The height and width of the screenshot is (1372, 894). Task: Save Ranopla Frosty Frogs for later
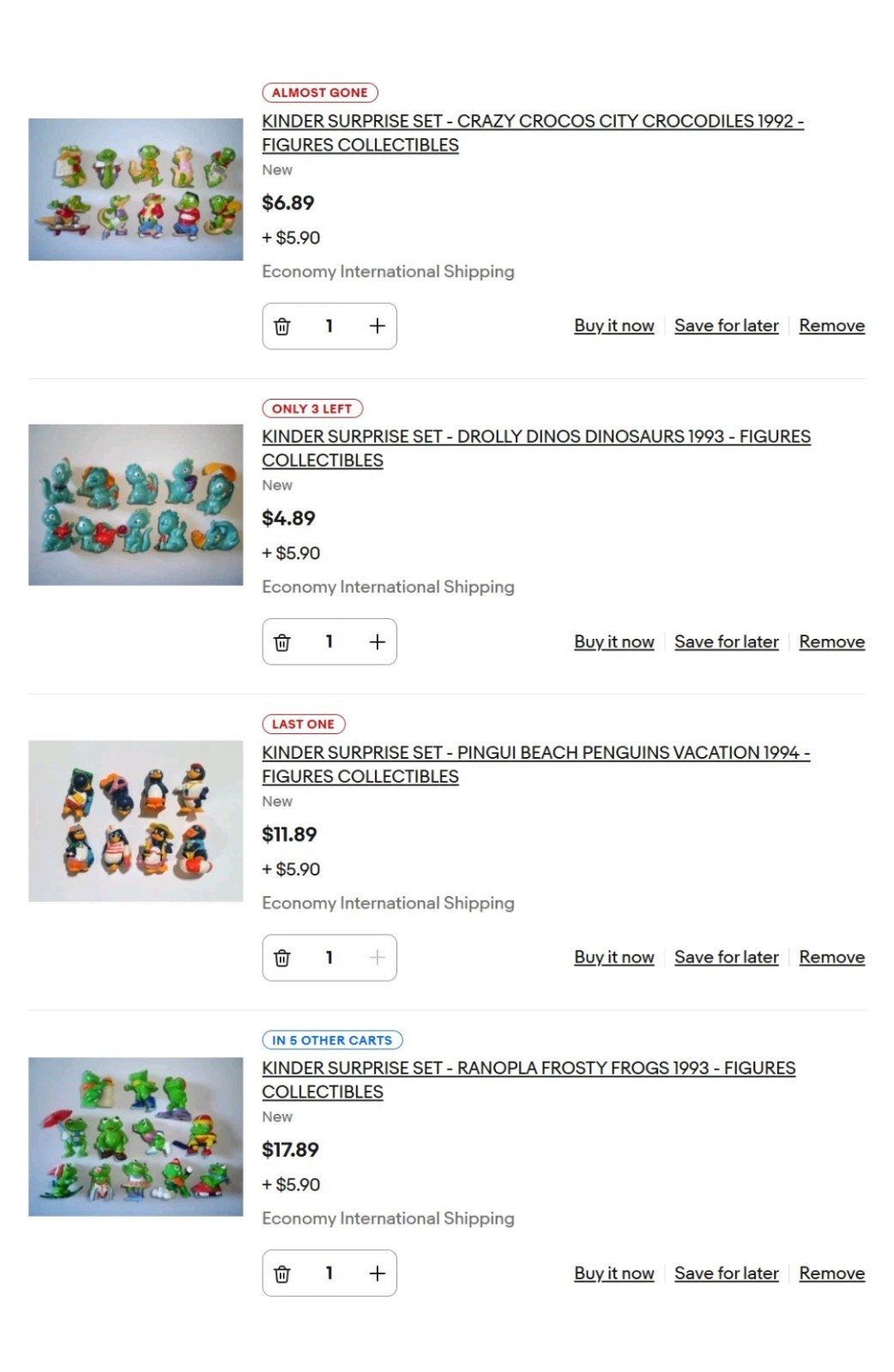[727, 1273]
